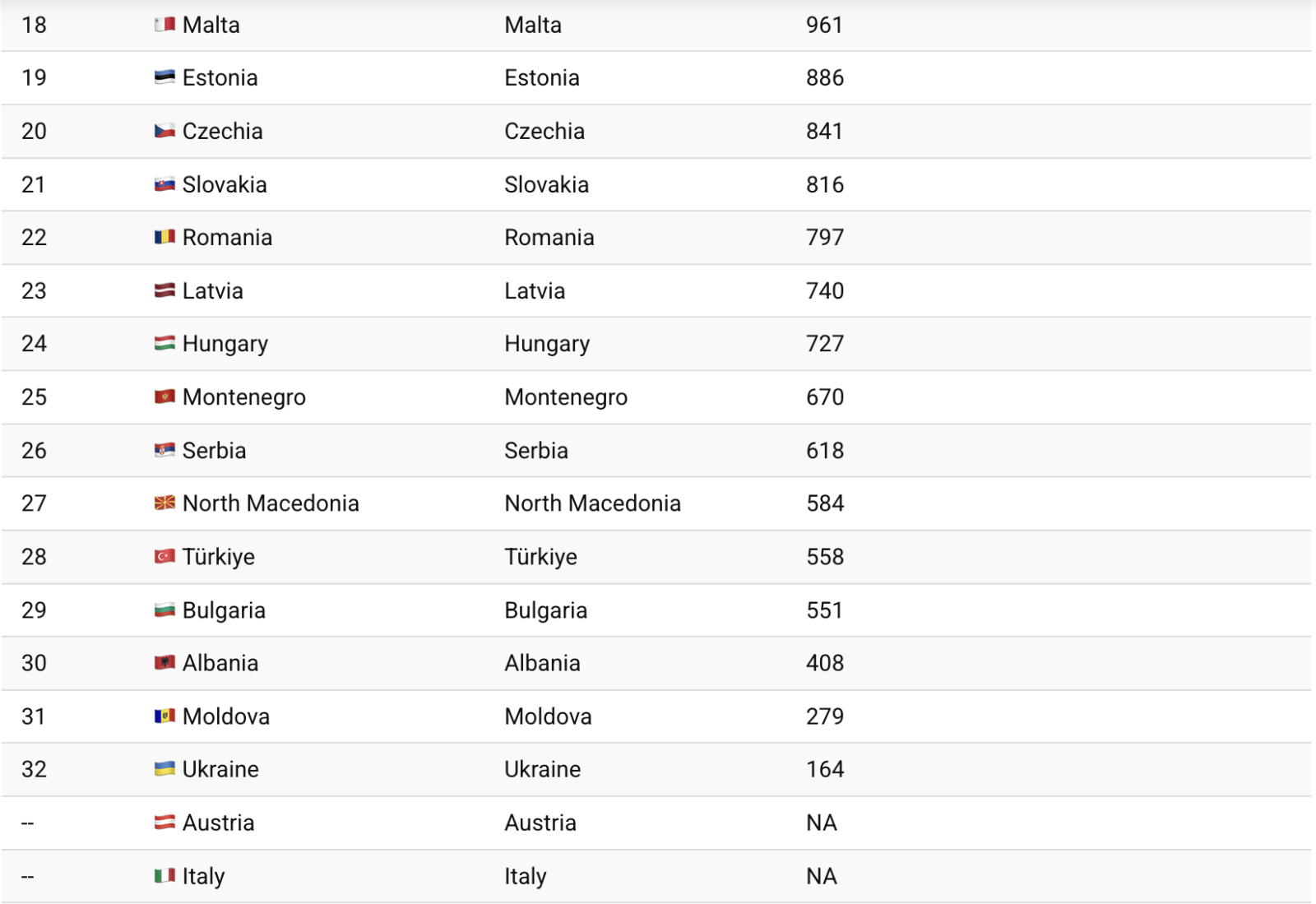Viewport: 1316px width, 904px height.
Task: Click the Ukraine flag icon
Action: (164, 768)
